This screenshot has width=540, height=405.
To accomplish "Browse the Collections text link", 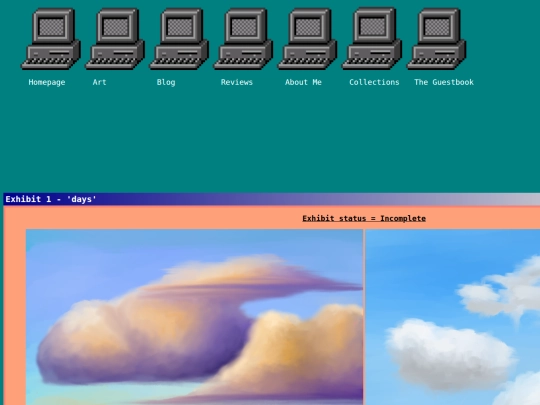I will coord(374,82).
